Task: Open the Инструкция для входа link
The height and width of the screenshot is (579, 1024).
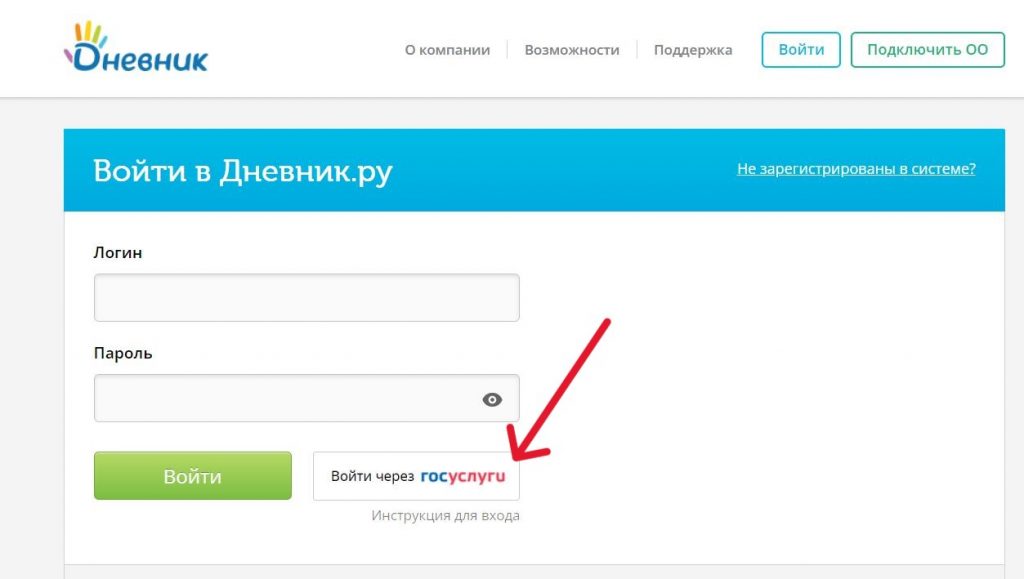Action: [x=445, y=516]
